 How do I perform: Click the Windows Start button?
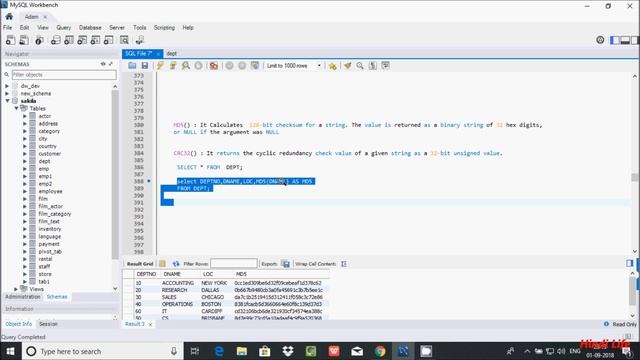[x=10, y=351]
